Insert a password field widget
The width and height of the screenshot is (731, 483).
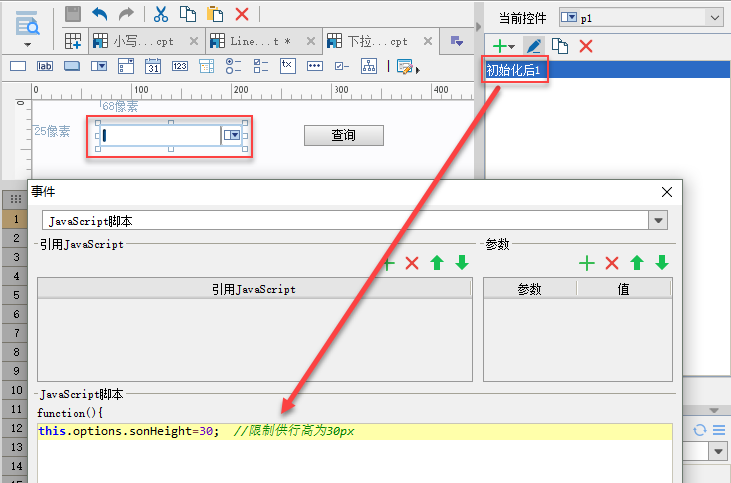click(315, 66)
